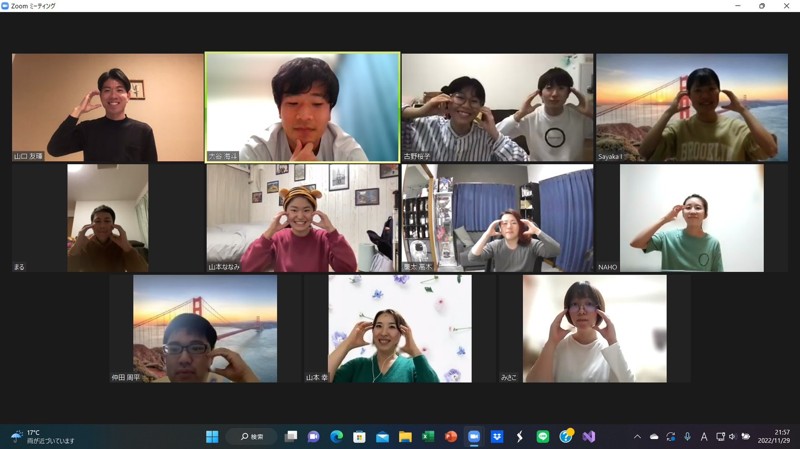Launch Visual Studio from the taskbar
The width and height of the screenshot is (800, 449).
pyautogui.click(x=589, y=437)
